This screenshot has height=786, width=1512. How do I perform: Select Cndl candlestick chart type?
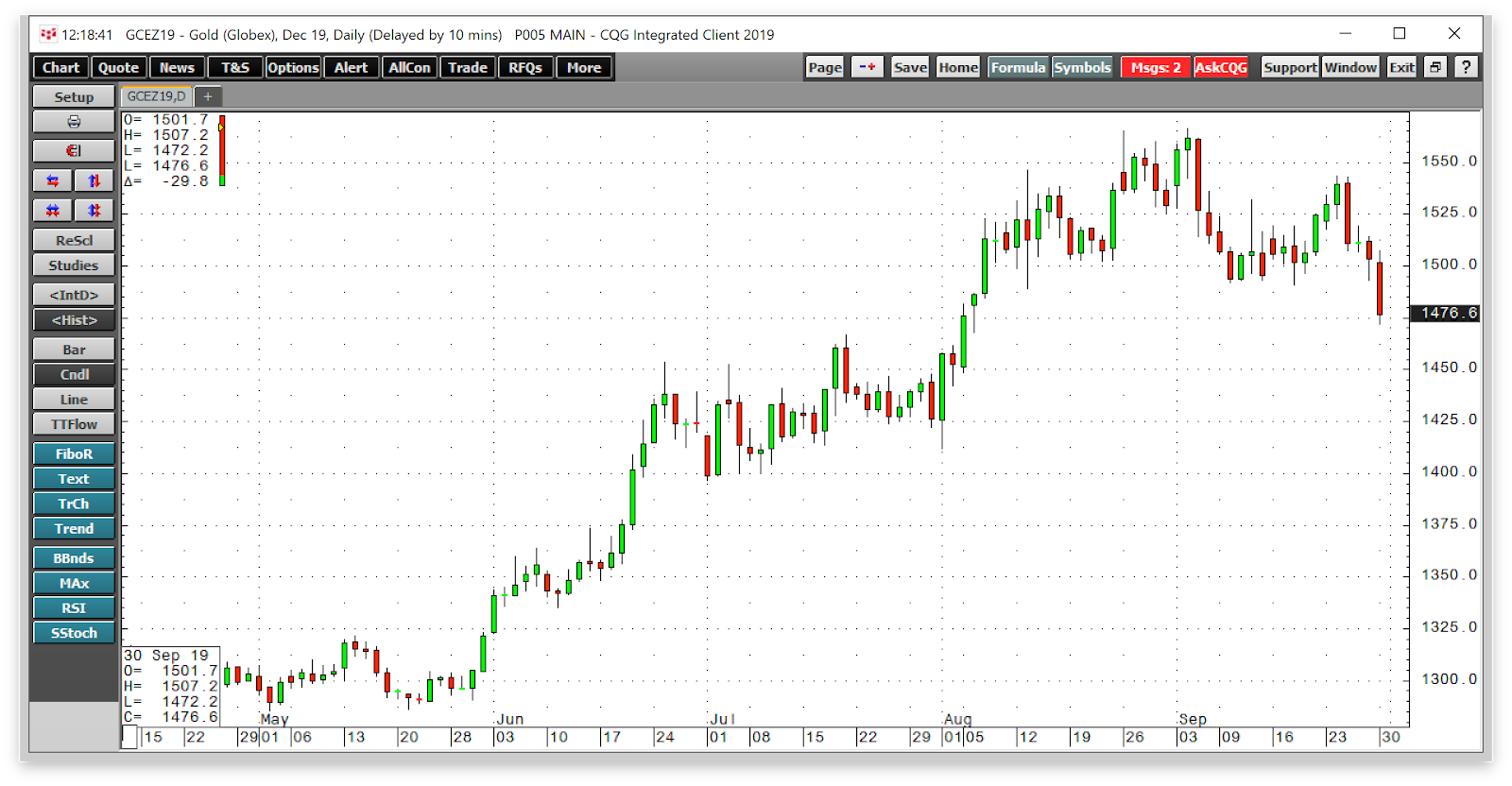click(74, 374)
